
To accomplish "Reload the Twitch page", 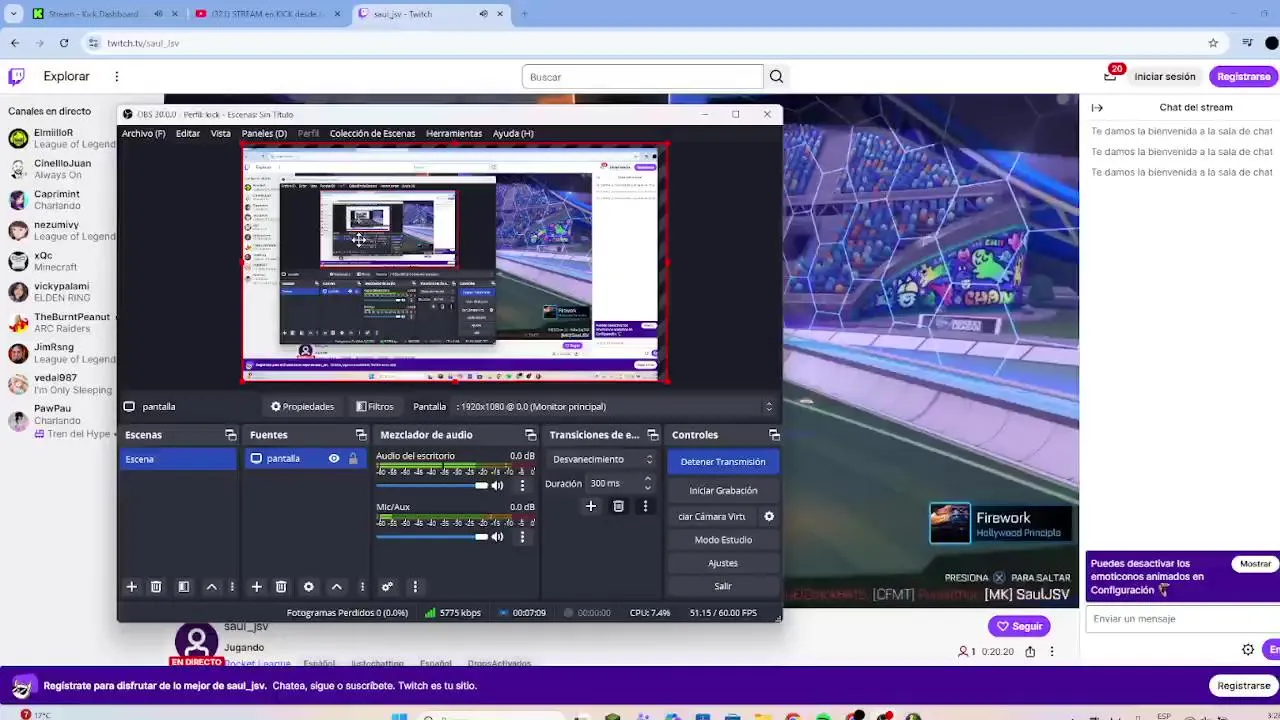I will [x=64, y=43].
